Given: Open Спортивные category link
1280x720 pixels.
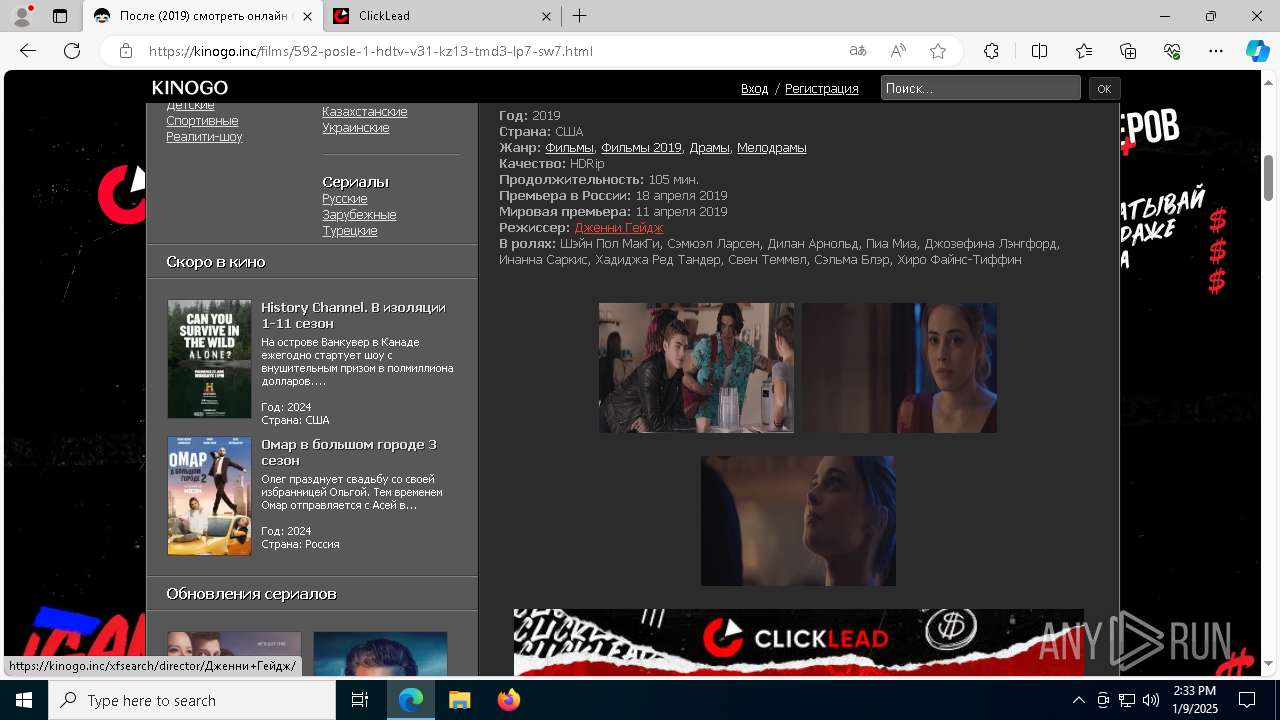Looking at the screenshot, I should click(202, 121).
